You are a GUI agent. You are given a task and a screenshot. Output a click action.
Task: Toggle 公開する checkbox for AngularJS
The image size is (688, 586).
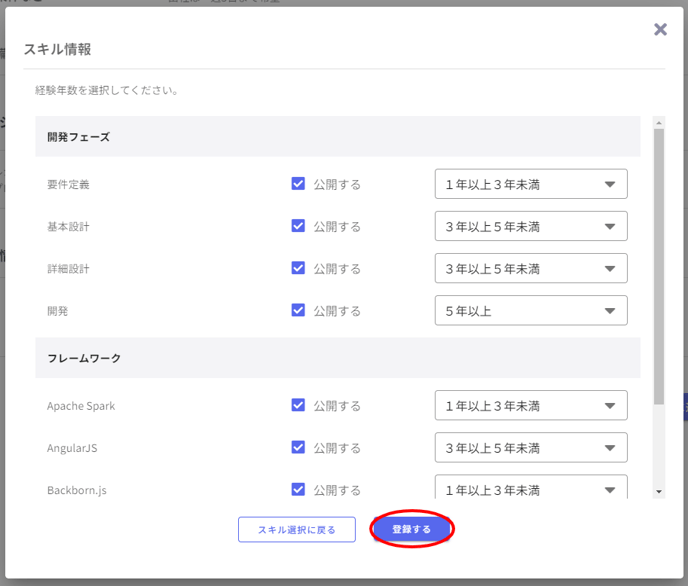pos(298,447)
